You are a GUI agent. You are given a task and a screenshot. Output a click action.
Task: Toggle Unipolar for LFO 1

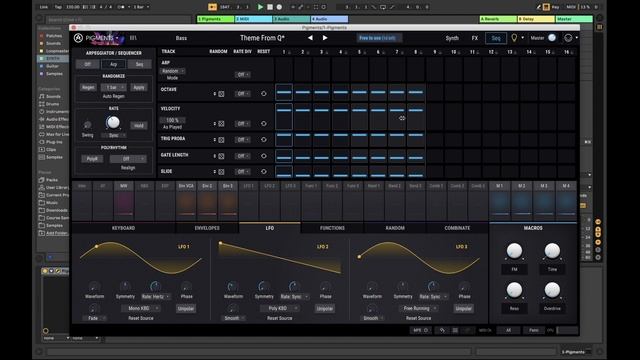(186, 309)
